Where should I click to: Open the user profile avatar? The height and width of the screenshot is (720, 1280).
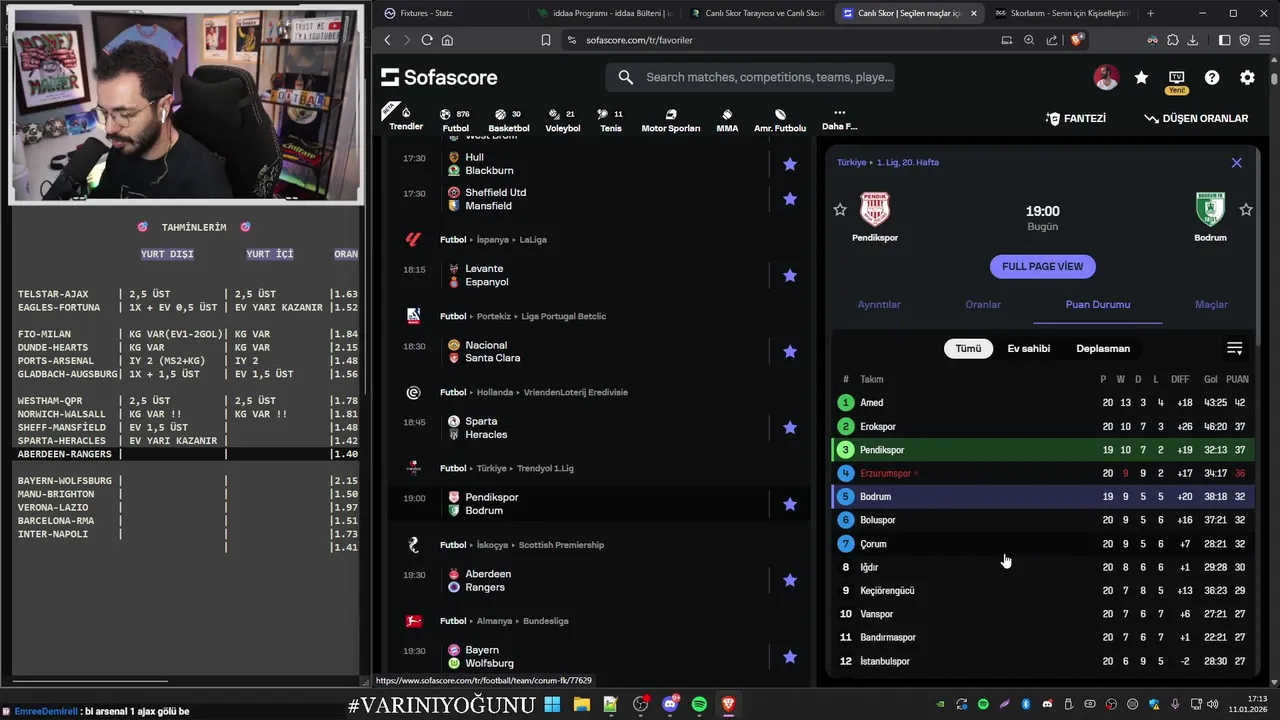(1106, 77)
